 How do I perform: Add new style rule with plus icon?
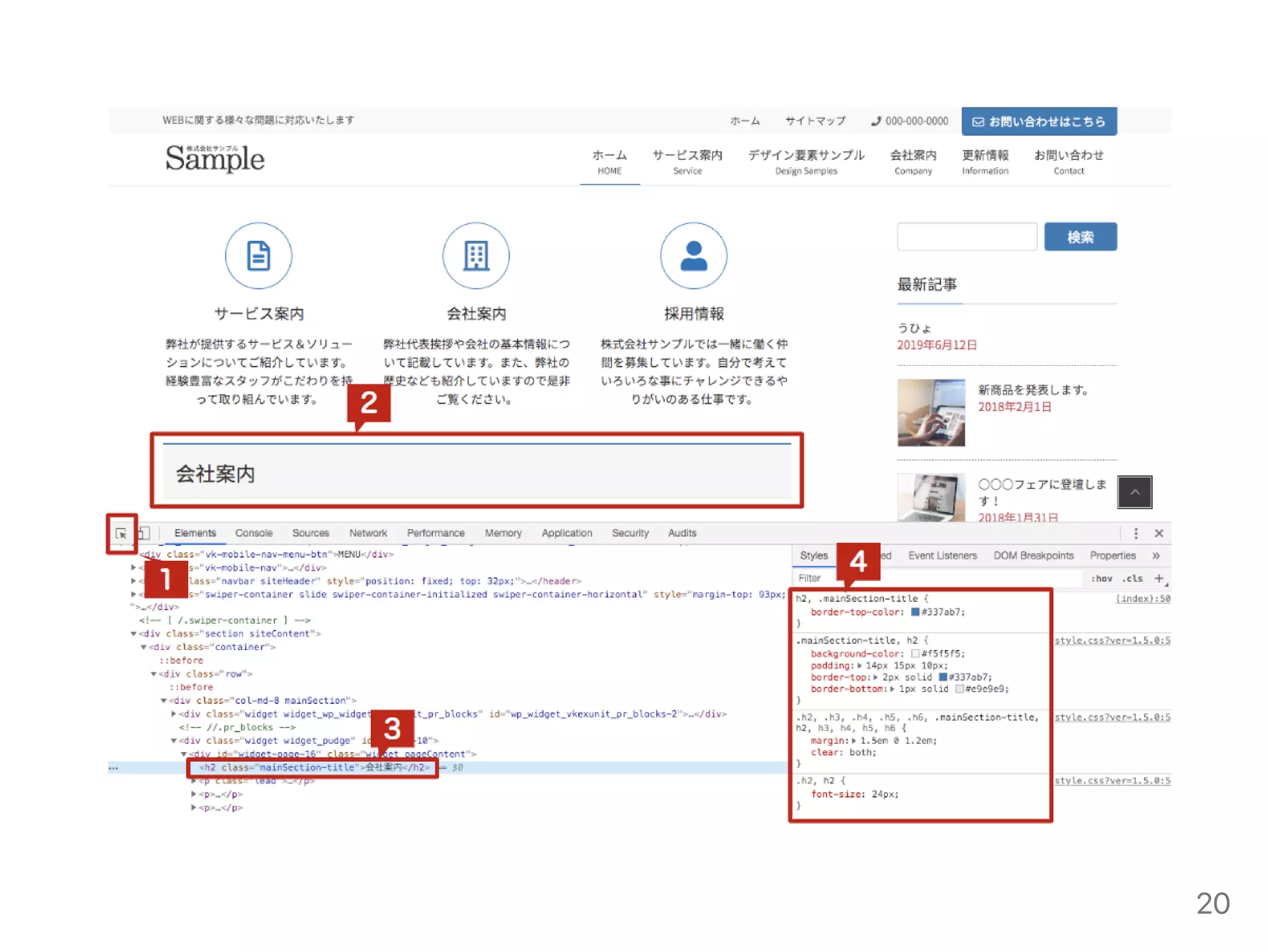(x=1158, y=578)
